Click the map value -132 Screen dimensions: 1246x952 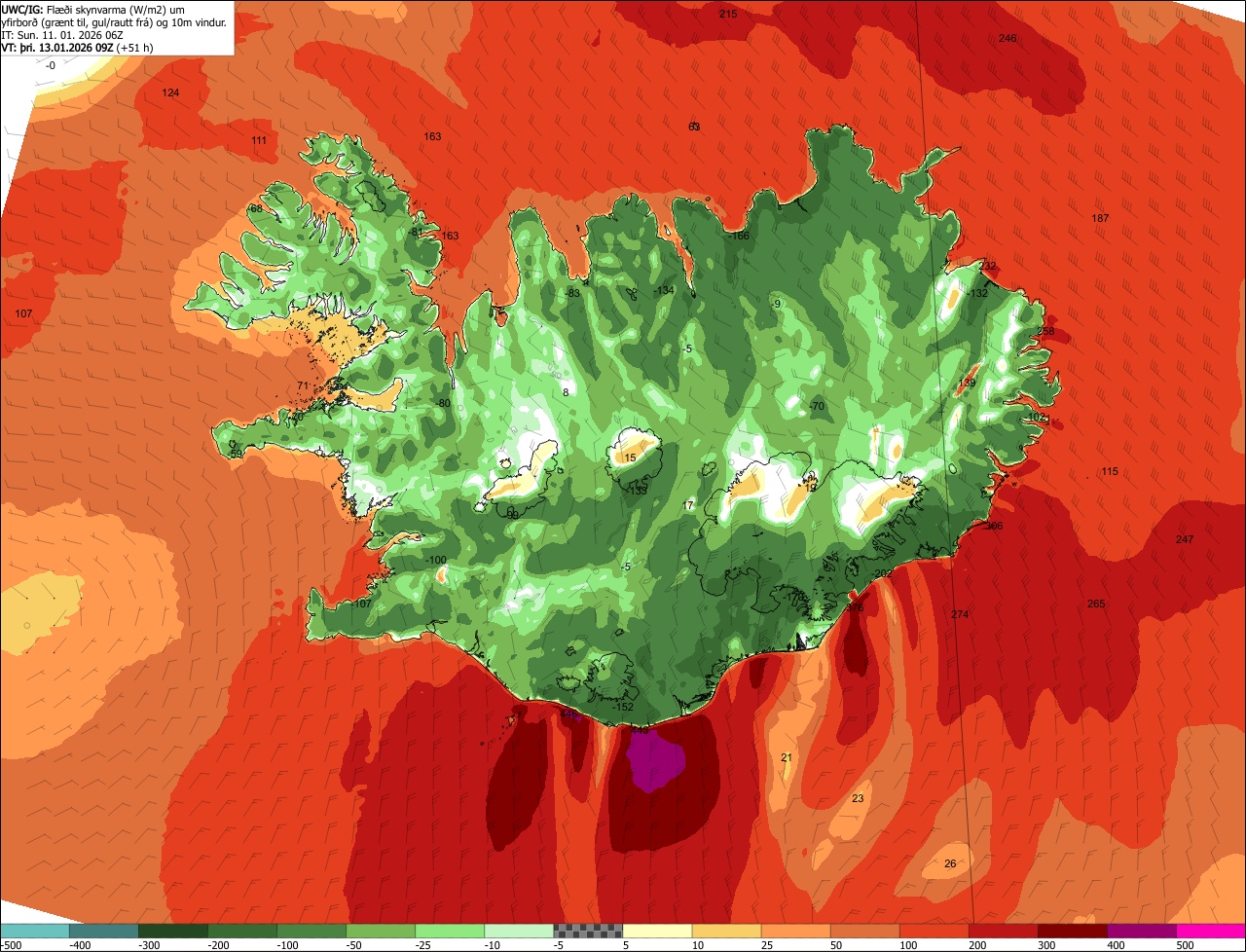point(976,294)
